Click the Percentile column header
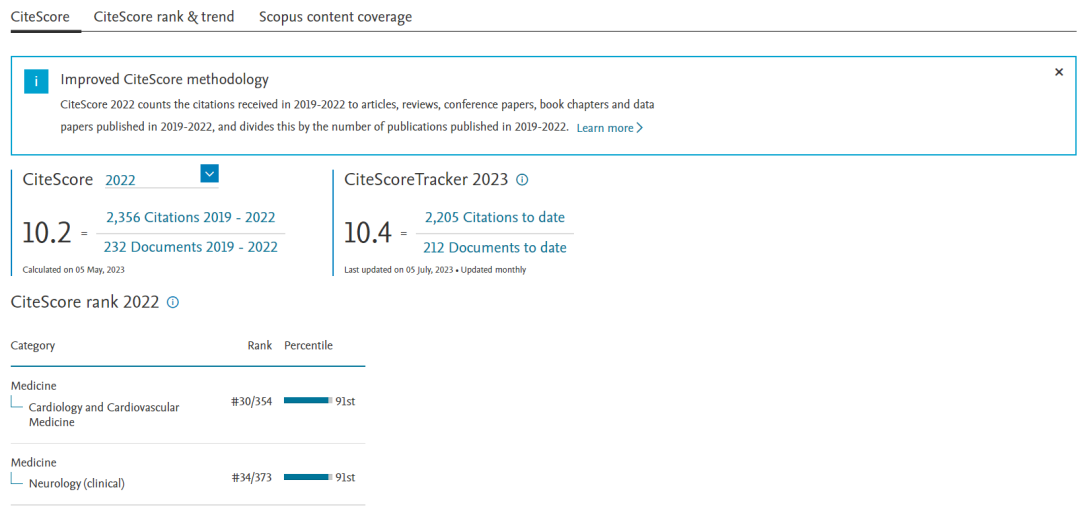This screenshot has height=513, width=1080. pos(309,346)
